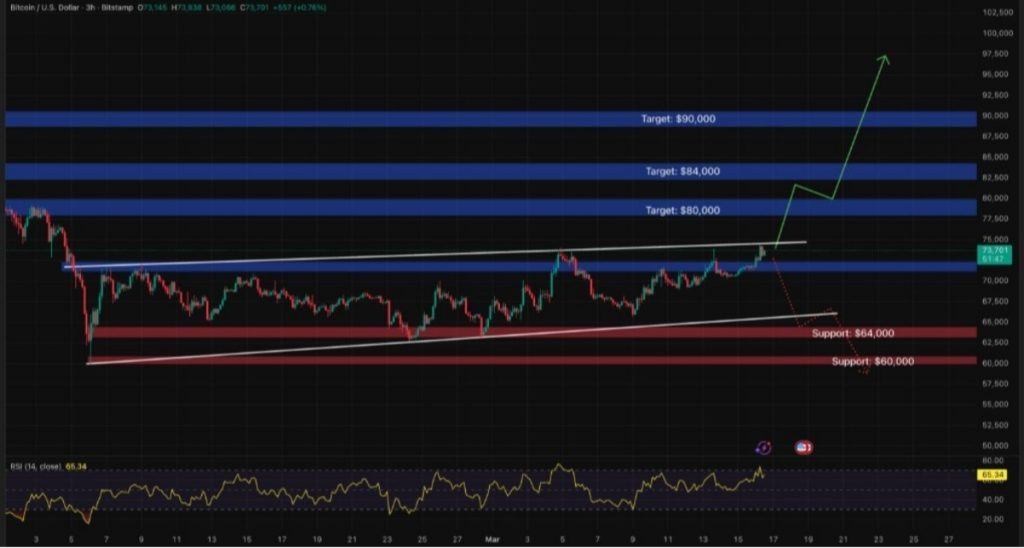Select the Target: $90,000 zone
Image resolution: width=1024 pixels, height=548 pixels.
pos(490,119)
